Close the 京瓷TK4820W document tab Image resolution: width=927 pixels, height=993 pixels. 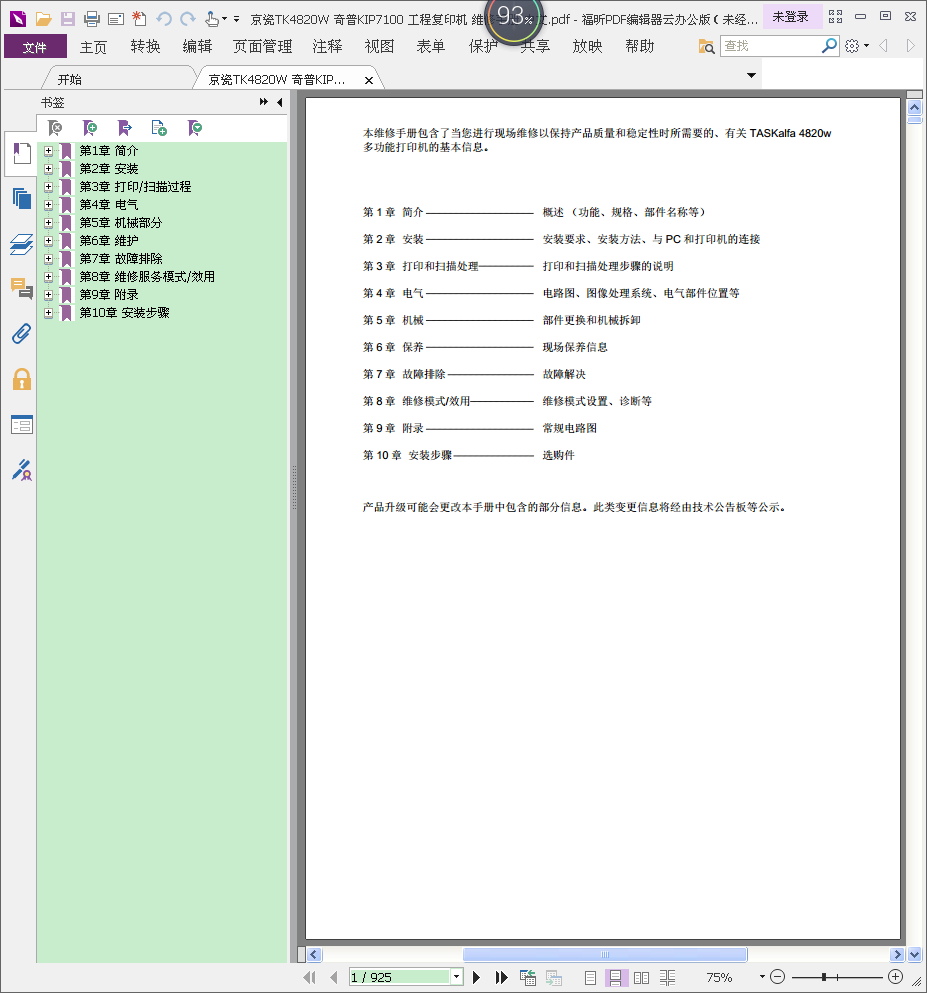click(x=369, y=80)
